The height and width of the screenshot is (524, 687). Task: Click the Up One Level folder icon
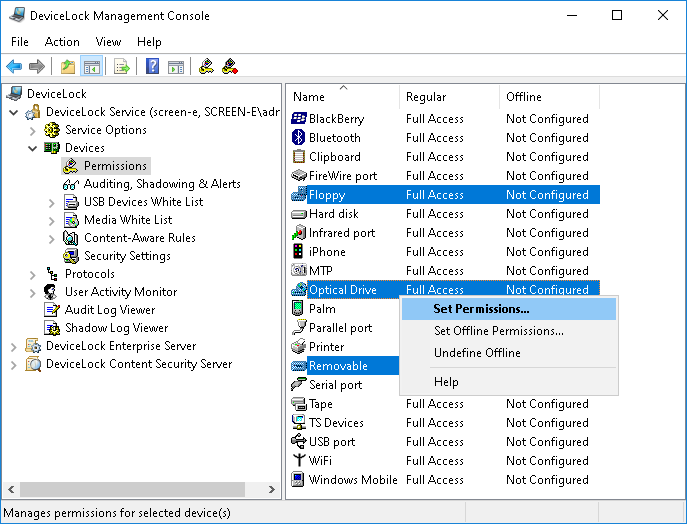pyautogui.click(x=67, y=67)
